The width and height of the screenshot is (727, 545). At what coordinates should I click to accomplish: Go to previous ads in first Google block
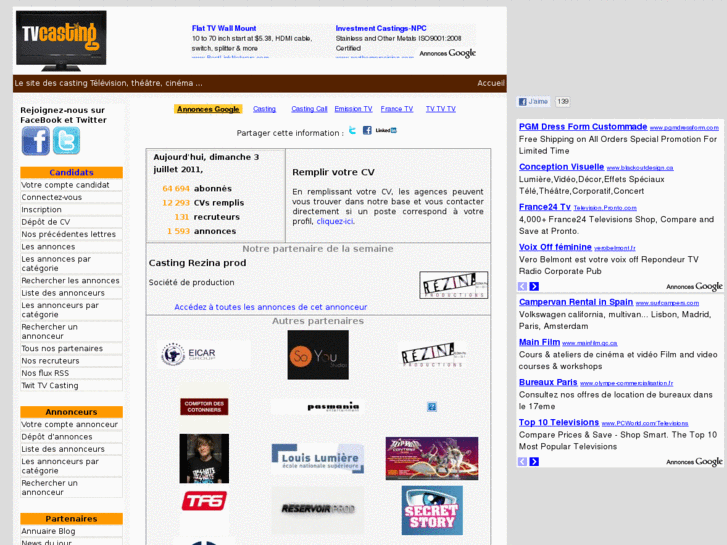pyautogui.click(x=523, y=286)
